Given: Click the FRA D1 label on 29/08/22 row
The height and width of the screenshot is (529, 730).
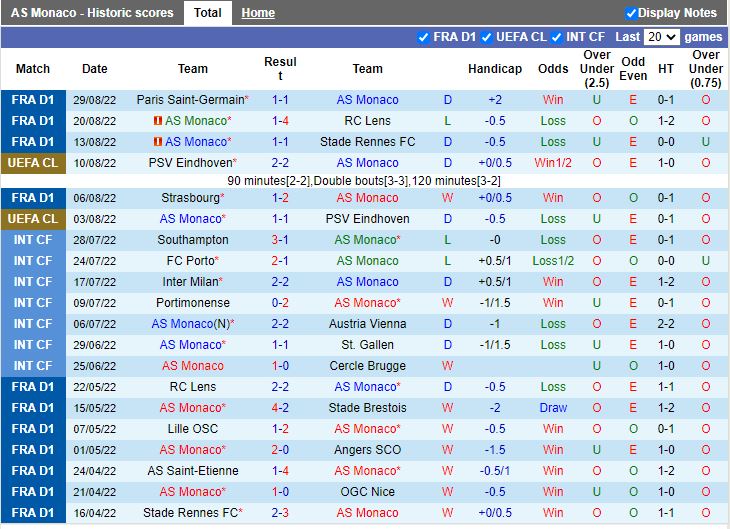Looking at the screenshot, I should pyautogui.click(x=33, y=100).
